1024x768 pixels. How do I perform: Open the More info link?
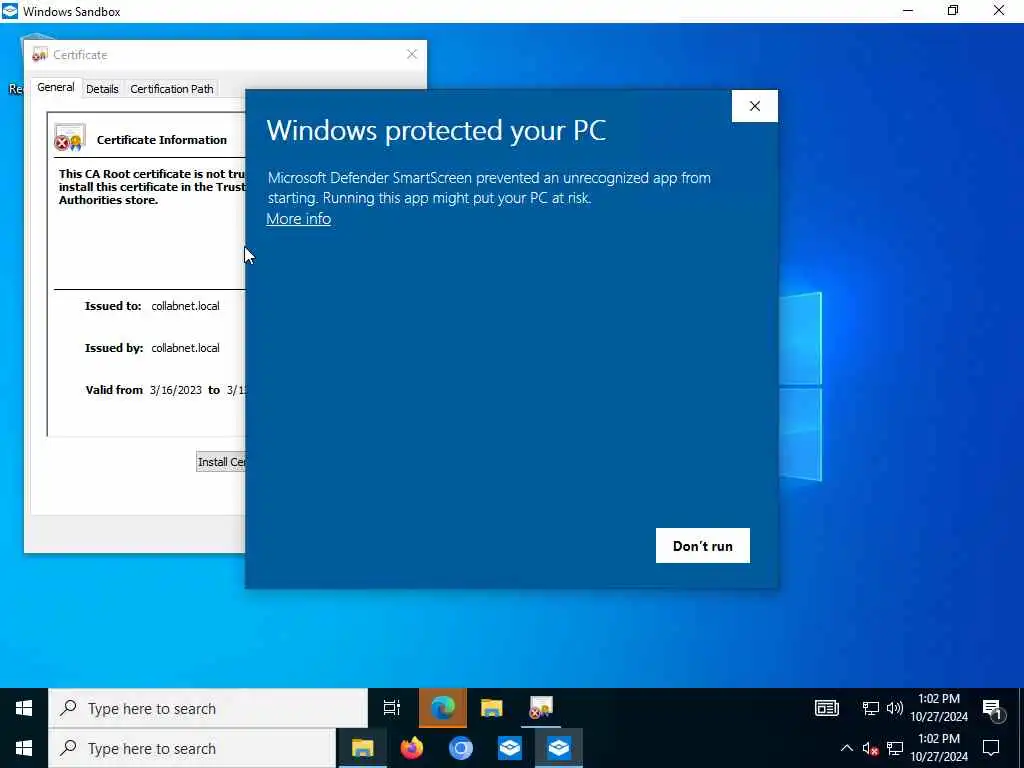[x=298, y=219]
